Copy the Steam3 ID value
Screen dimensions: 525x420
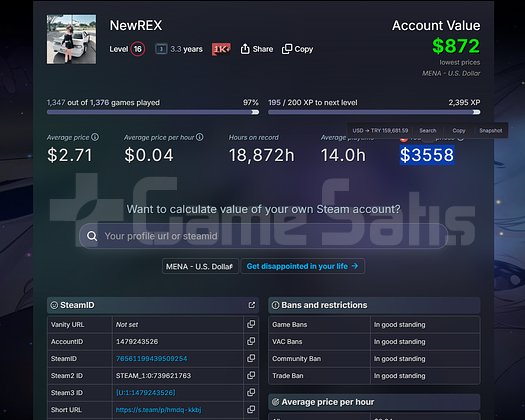tap(251, 393)
